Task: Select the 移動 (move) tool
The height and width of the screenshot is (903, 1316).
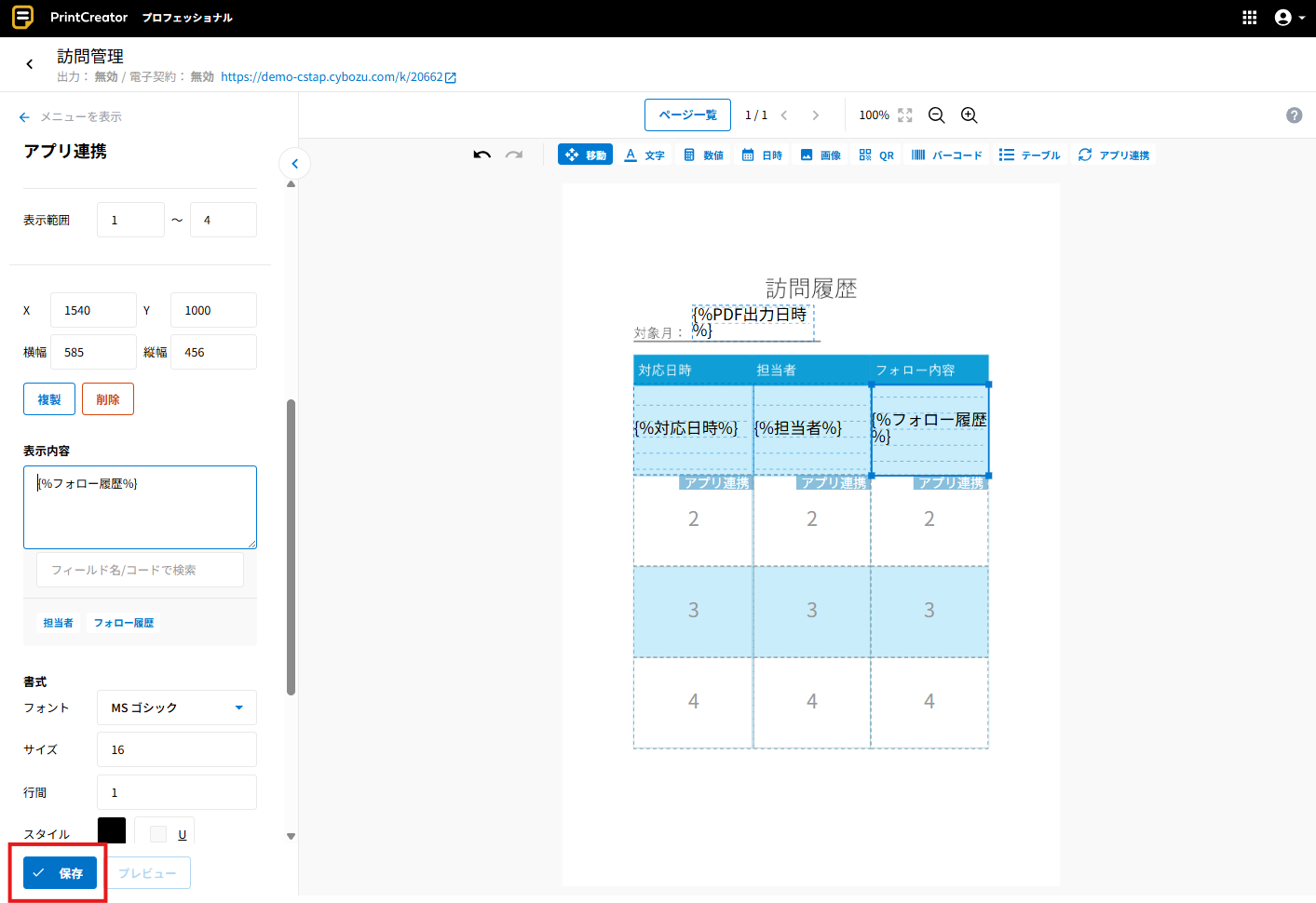Action: [x=585, y=155]
